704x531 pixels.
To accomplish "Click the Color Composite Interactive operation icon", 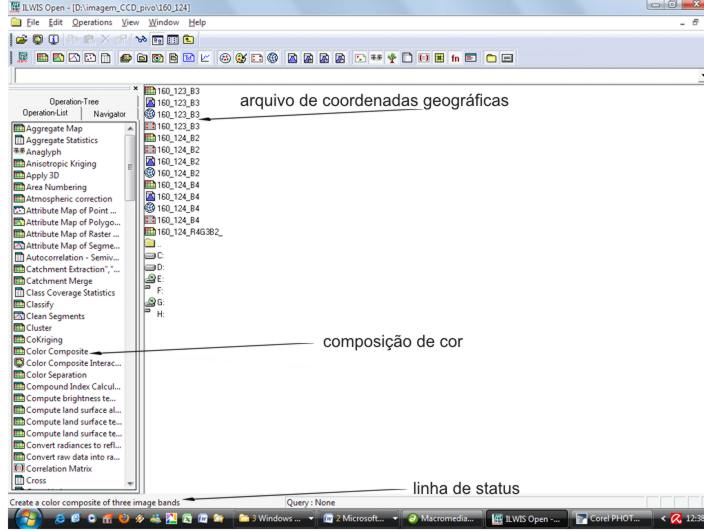I will [x=19, y=363].
